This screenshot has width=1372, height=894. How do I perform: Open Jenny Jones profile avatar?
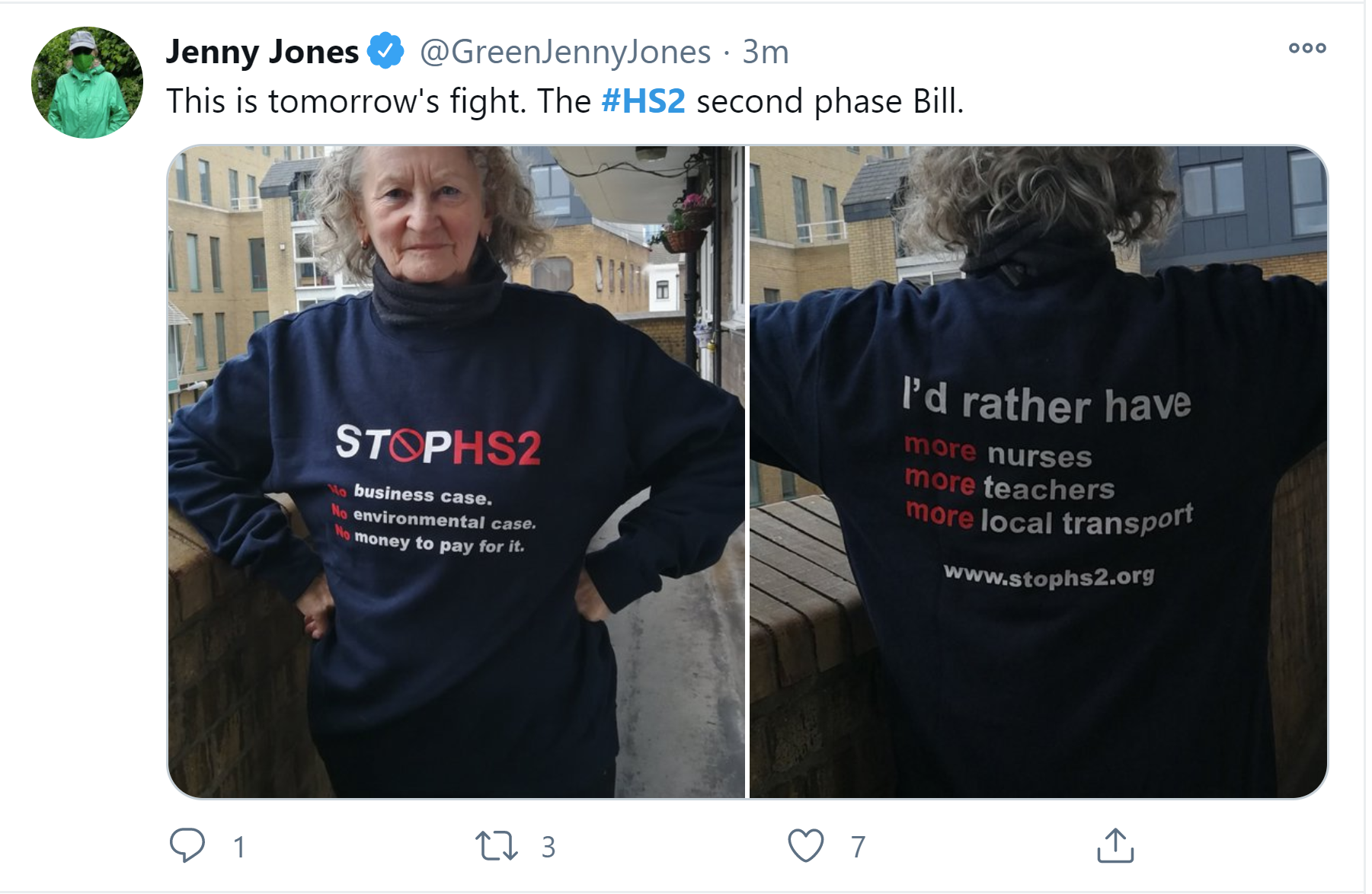tap(87, 82)
